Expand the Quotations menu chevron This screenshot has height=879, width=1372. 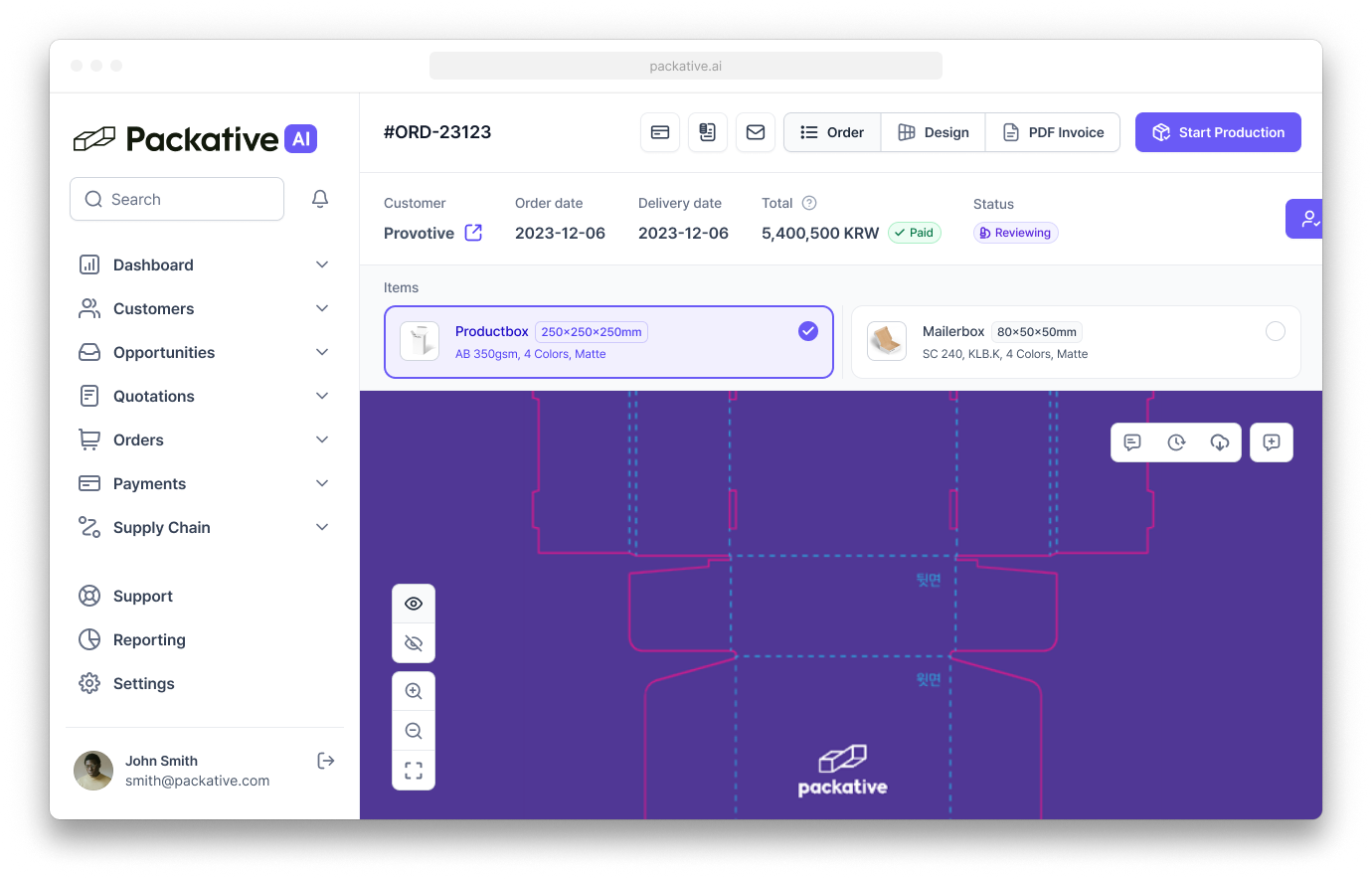pos(322,396)
